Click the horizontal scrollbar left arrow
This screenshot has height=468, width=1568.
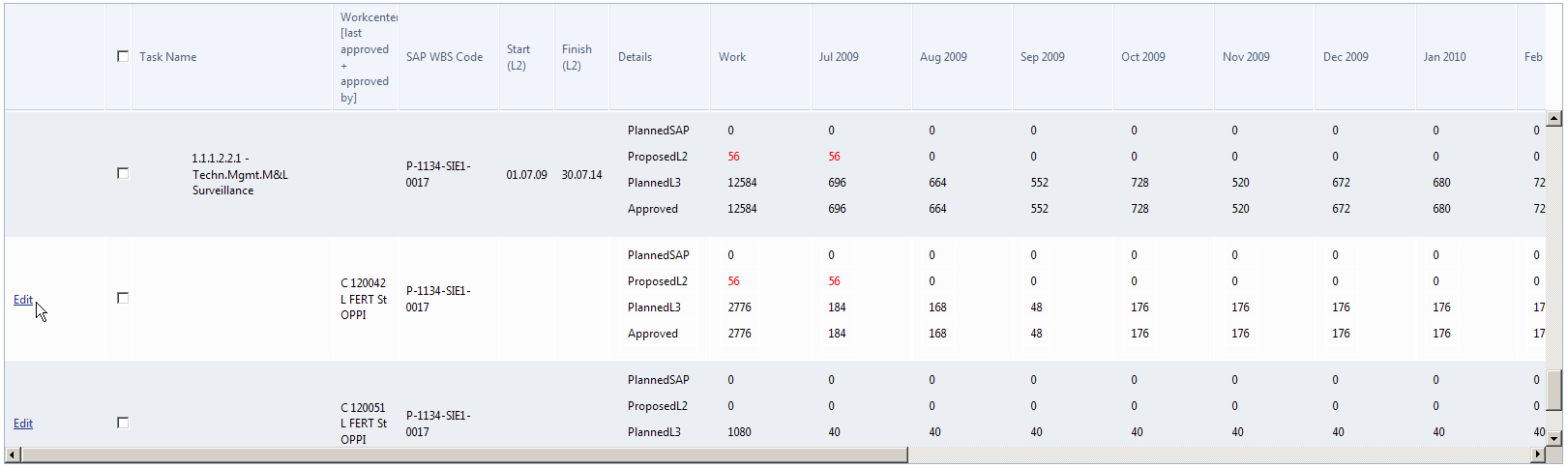click(12, 454)
